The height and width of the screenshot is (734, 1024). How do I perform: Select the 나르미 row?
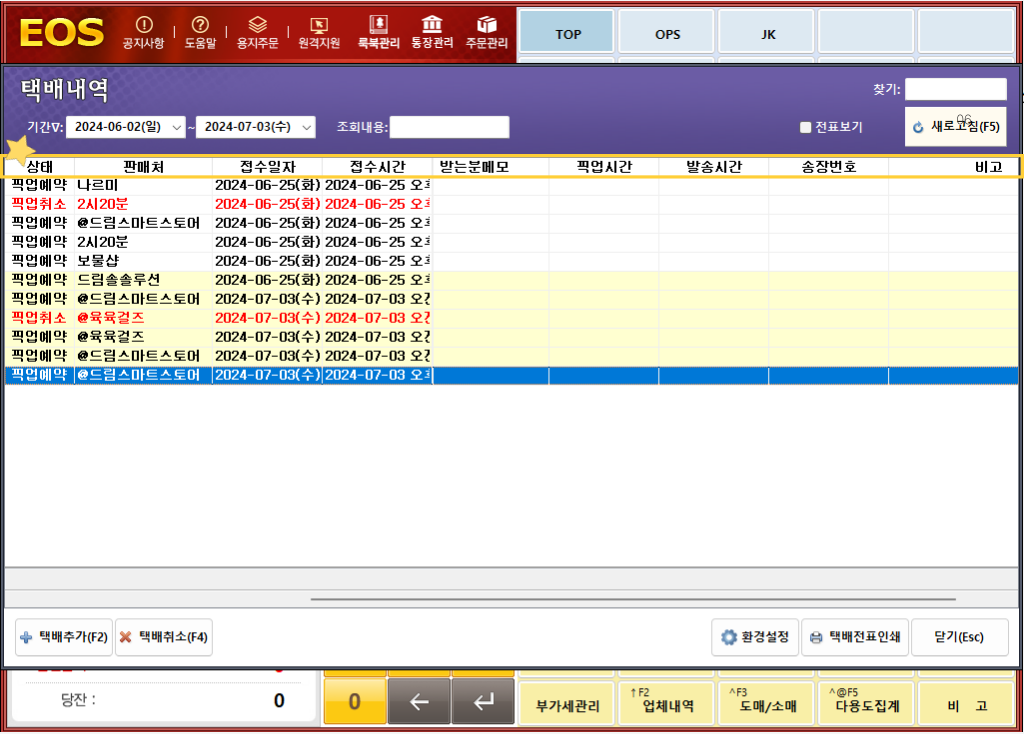(x=511, y=185)
